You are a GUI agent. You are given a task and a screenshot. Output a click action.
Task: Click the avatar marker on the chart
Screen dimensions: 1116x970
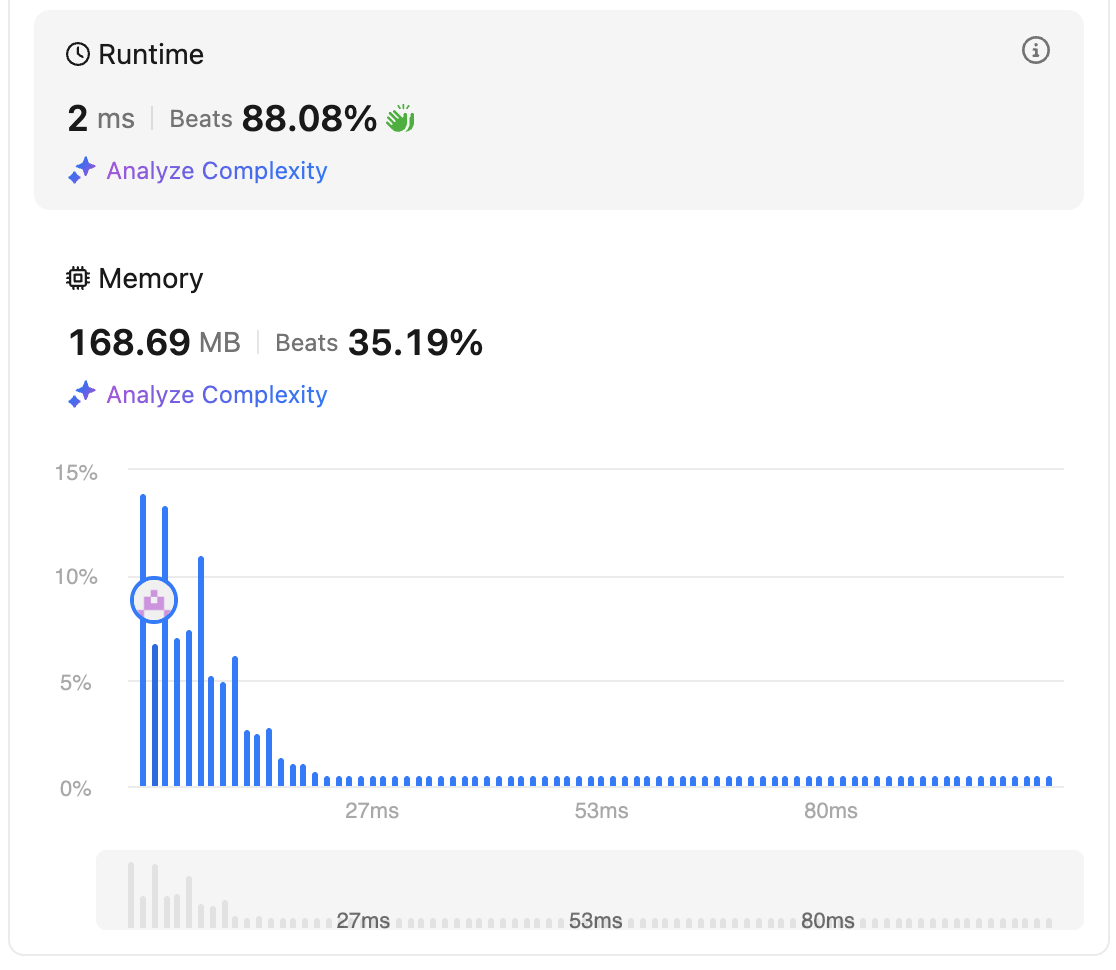(x=154, y=600)
